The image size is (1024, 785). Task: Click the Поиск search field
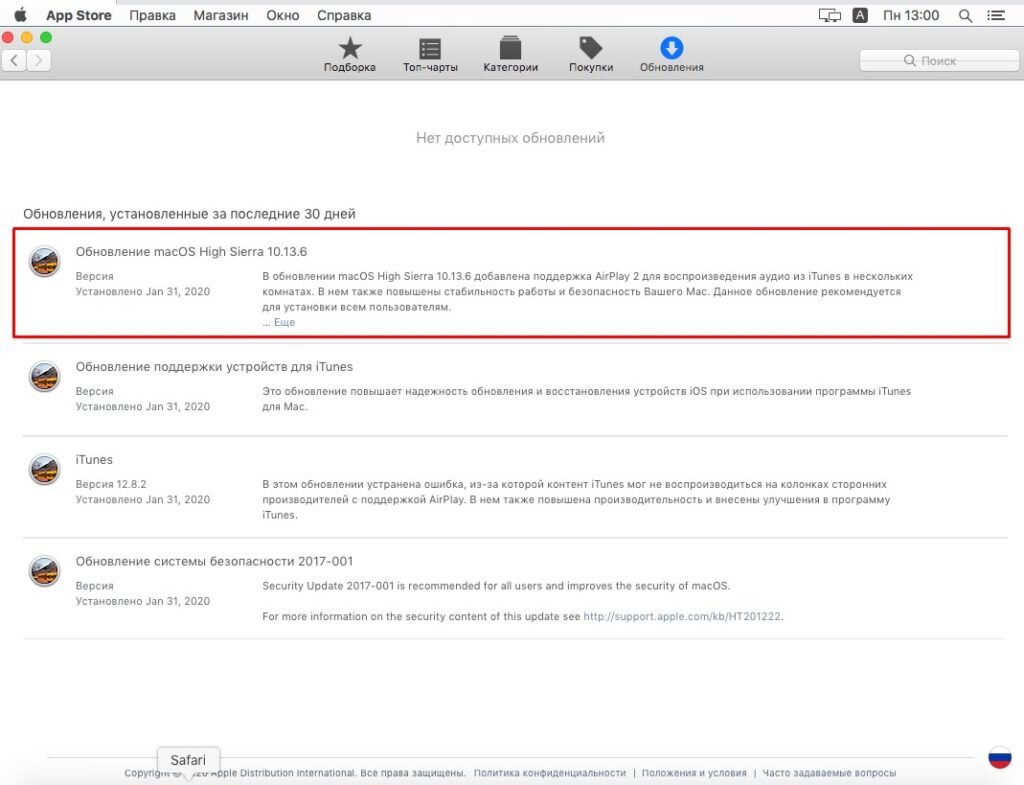coord(938,60)
